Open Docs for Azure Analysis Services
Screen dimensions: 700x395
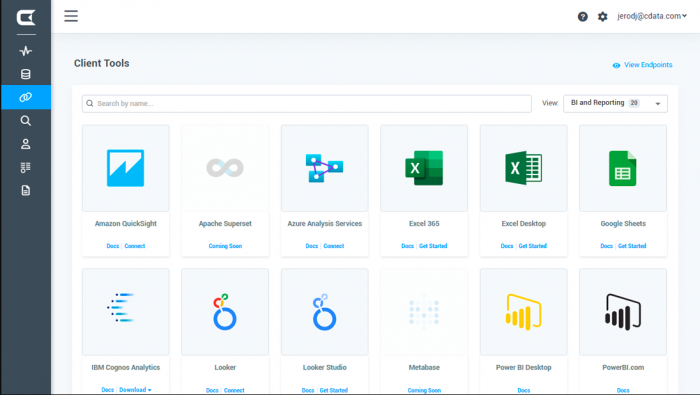312,246
